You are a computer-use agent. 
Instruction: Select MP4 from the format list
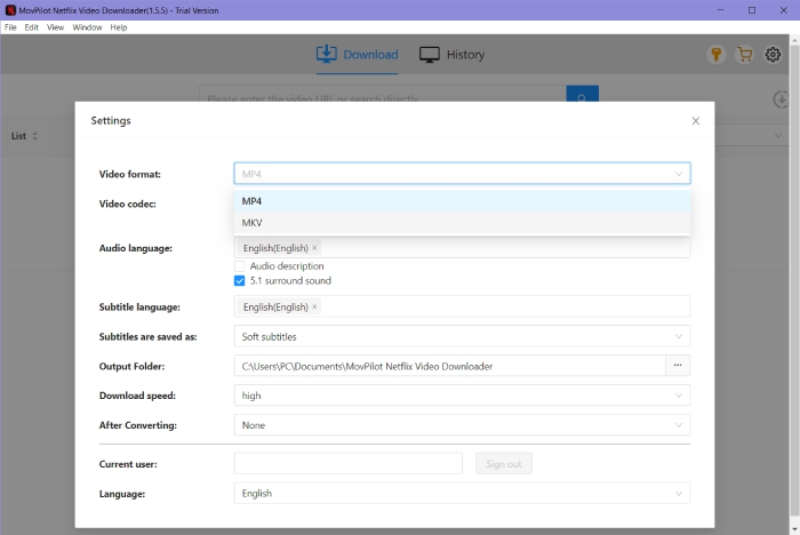[462, 201]
